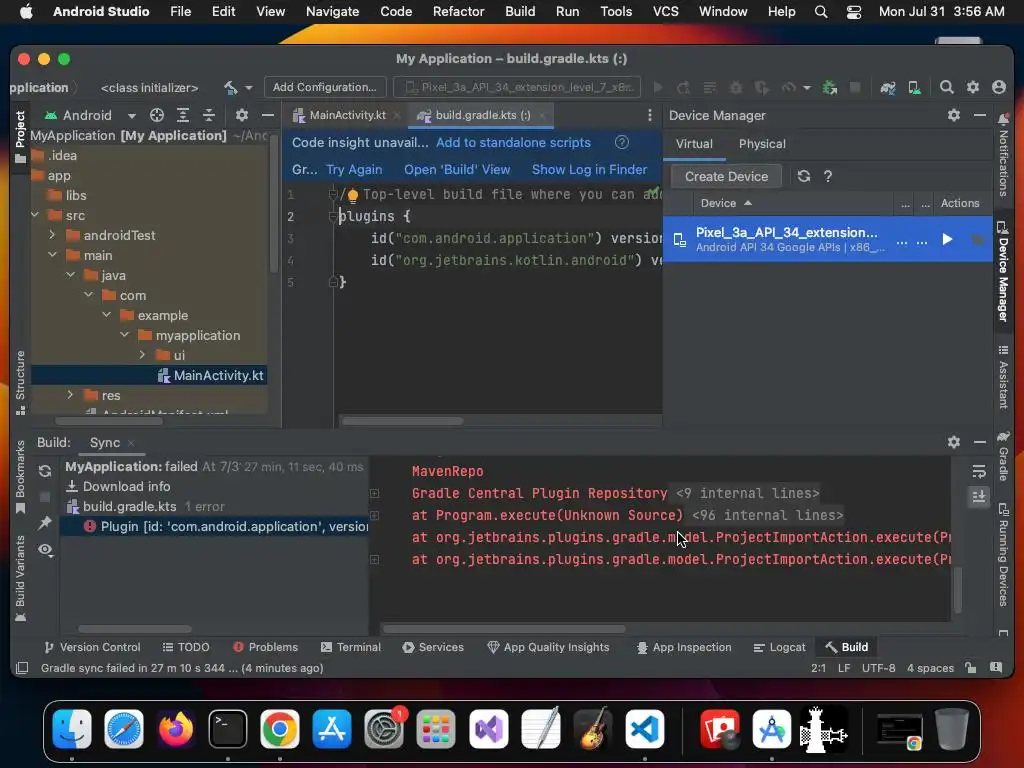Open the Android project view dropdown

click(x=91, y=116)
